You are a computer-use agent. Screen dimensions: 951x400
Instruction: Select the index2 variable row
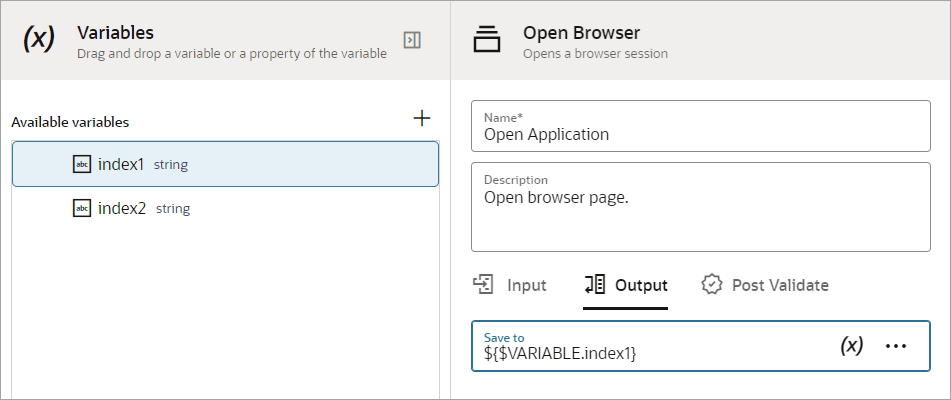coord(225,208)
